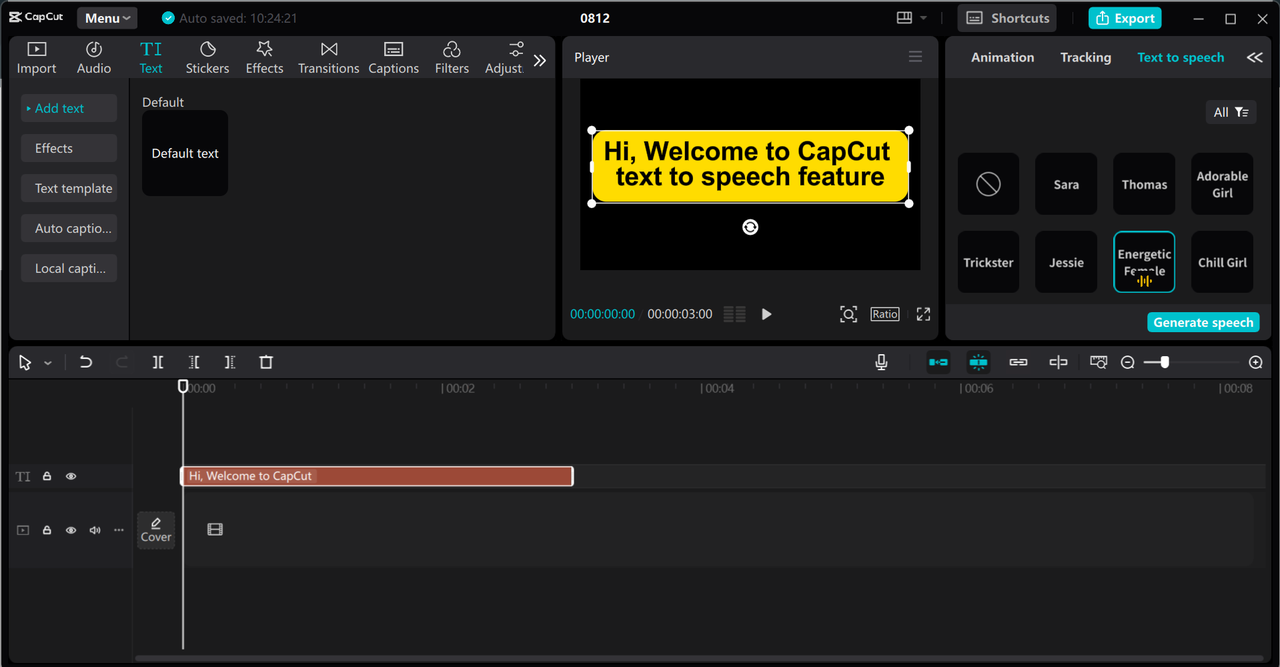Switch to the Animation tab

pyautogui.click(x=1002, y=57)
